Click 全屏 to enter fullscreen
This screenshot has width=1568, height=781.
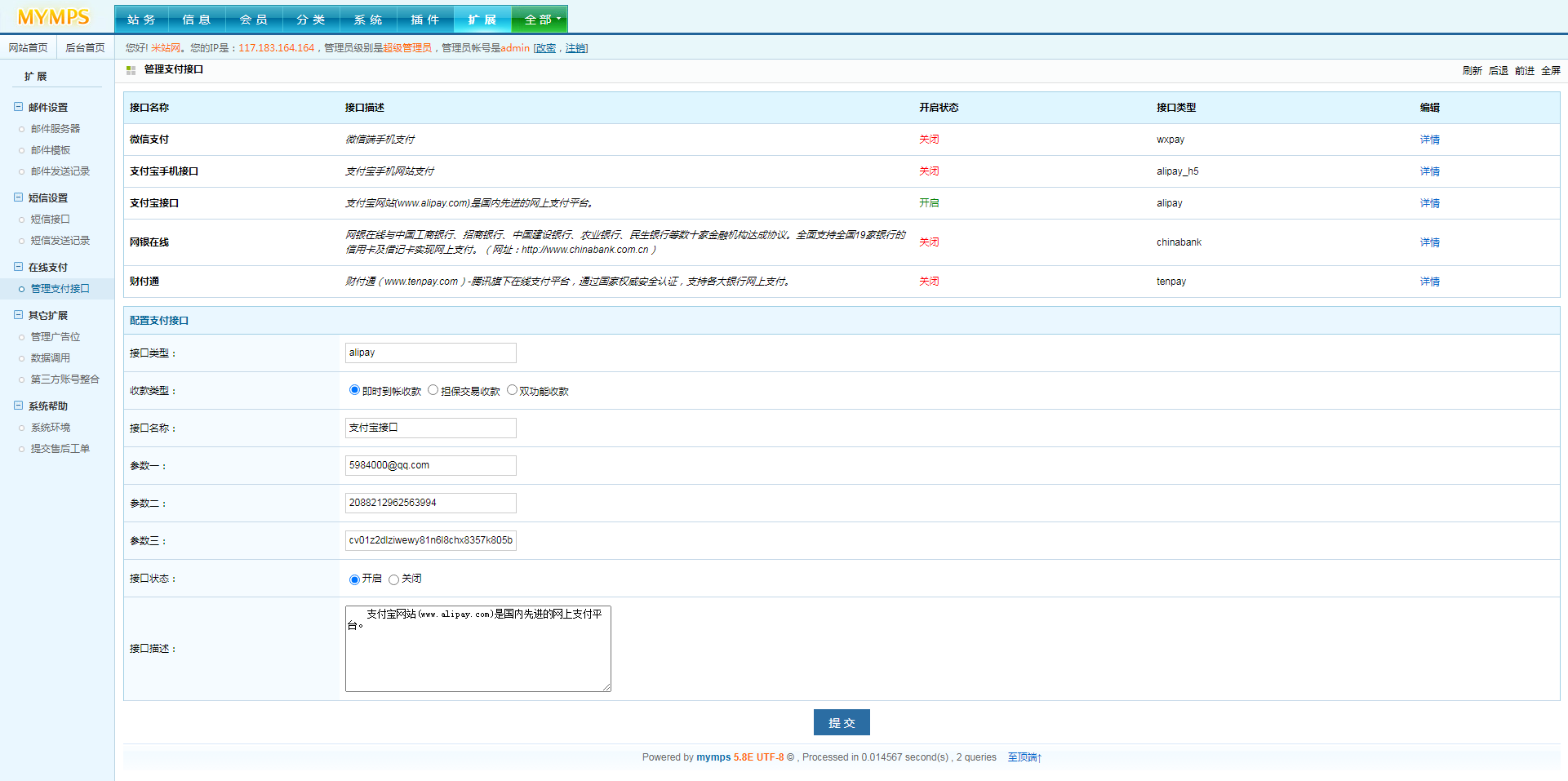pyautogui.click(x=1550, y=71)
